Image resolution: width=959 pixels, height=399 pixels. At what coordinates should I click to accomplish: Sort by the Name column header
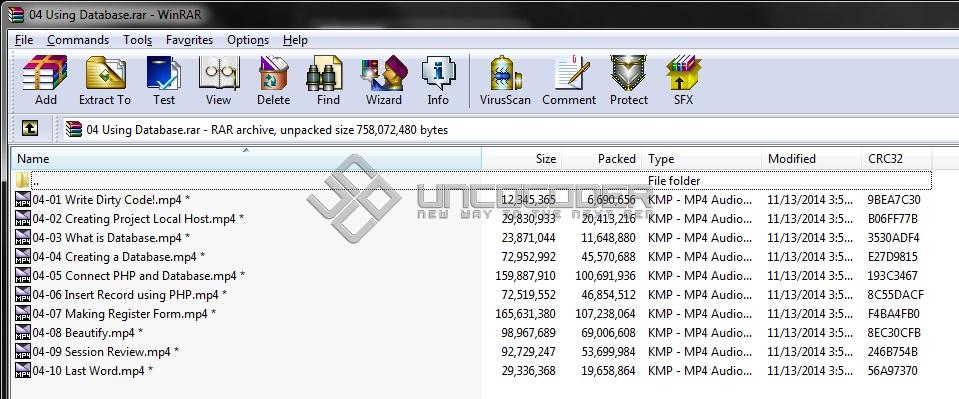(x=246, y=158)
